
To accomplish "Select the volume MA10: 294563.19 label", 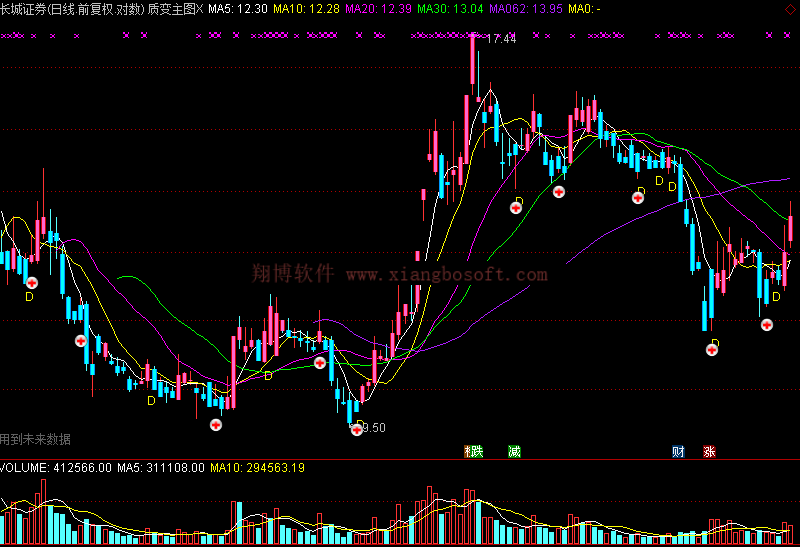I will (257, 467).
